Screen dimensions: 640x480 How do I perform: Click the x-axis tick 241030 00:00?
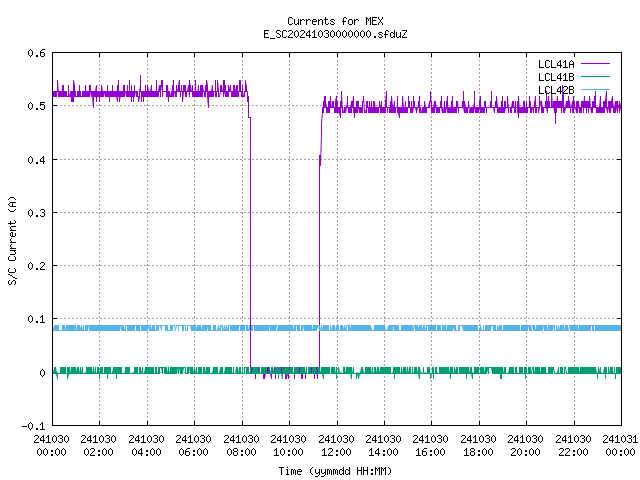click(51, 445)
